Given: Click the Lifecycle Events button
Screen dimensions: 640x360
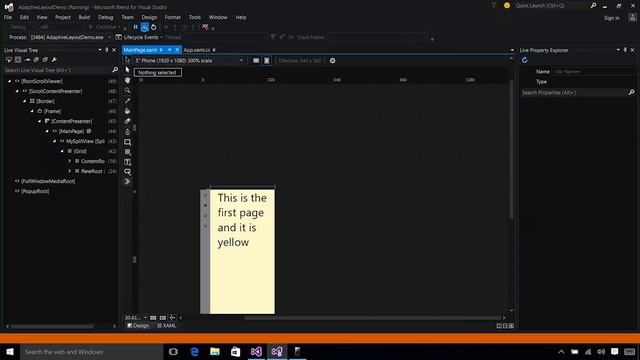Looking at the screenshot, I should click(139, 37).
